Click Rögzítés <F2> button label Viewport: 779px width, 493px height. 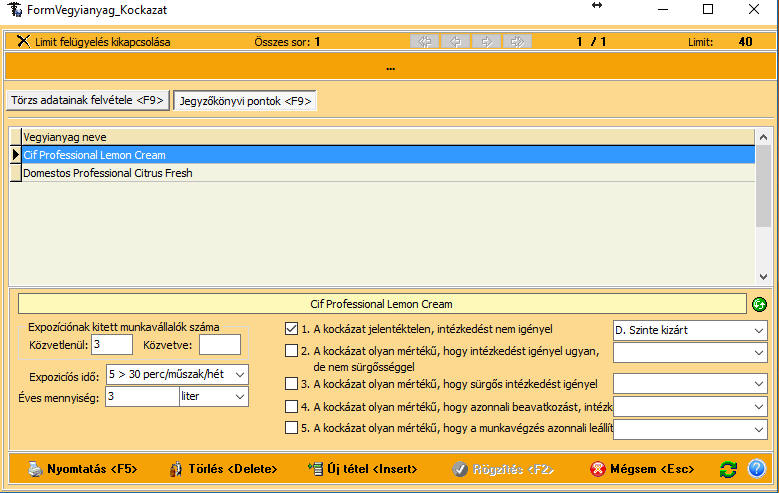coord(513,469)
